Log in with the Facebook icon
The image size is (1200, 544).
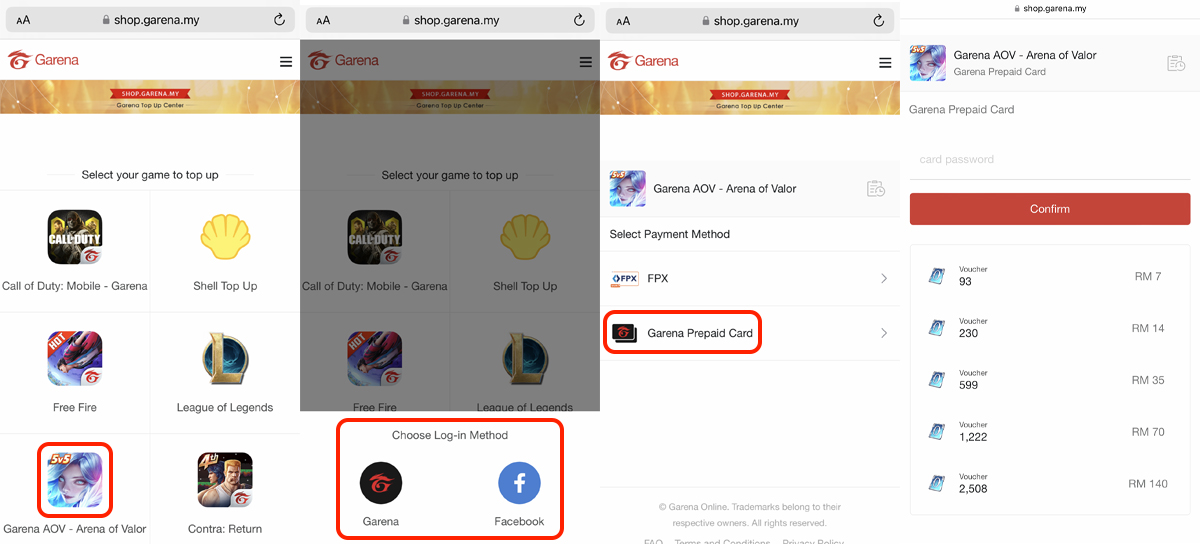[520, 484]
